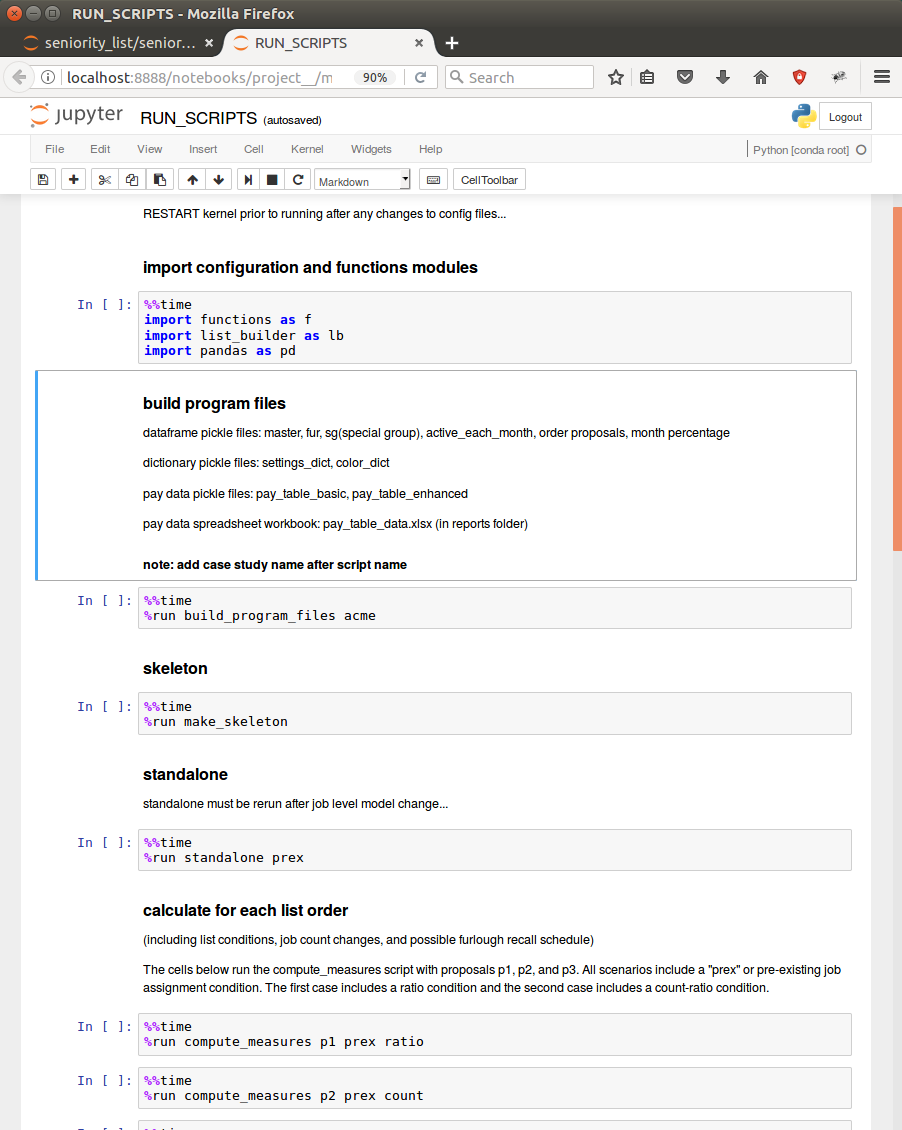Click the localhost address bar
This screenshot has width=902, height=1130.
pos(200,78)
